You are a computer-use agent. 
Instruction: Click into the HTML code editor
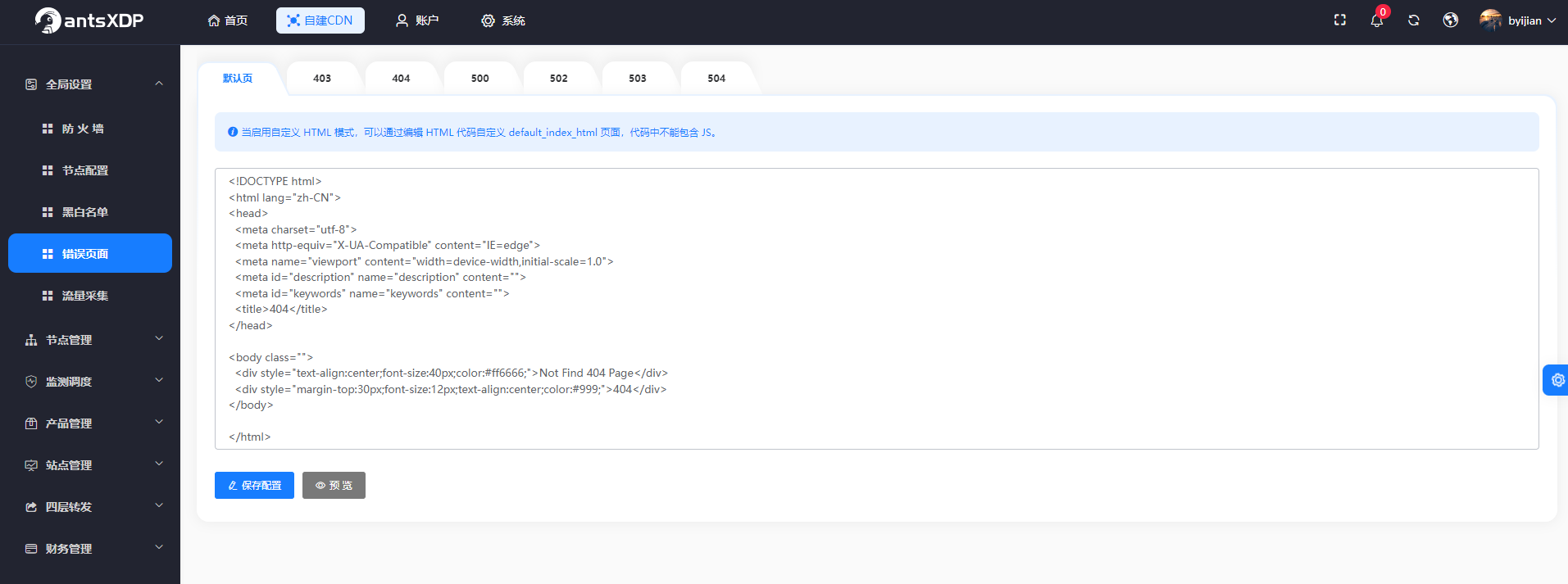point(877,309)
